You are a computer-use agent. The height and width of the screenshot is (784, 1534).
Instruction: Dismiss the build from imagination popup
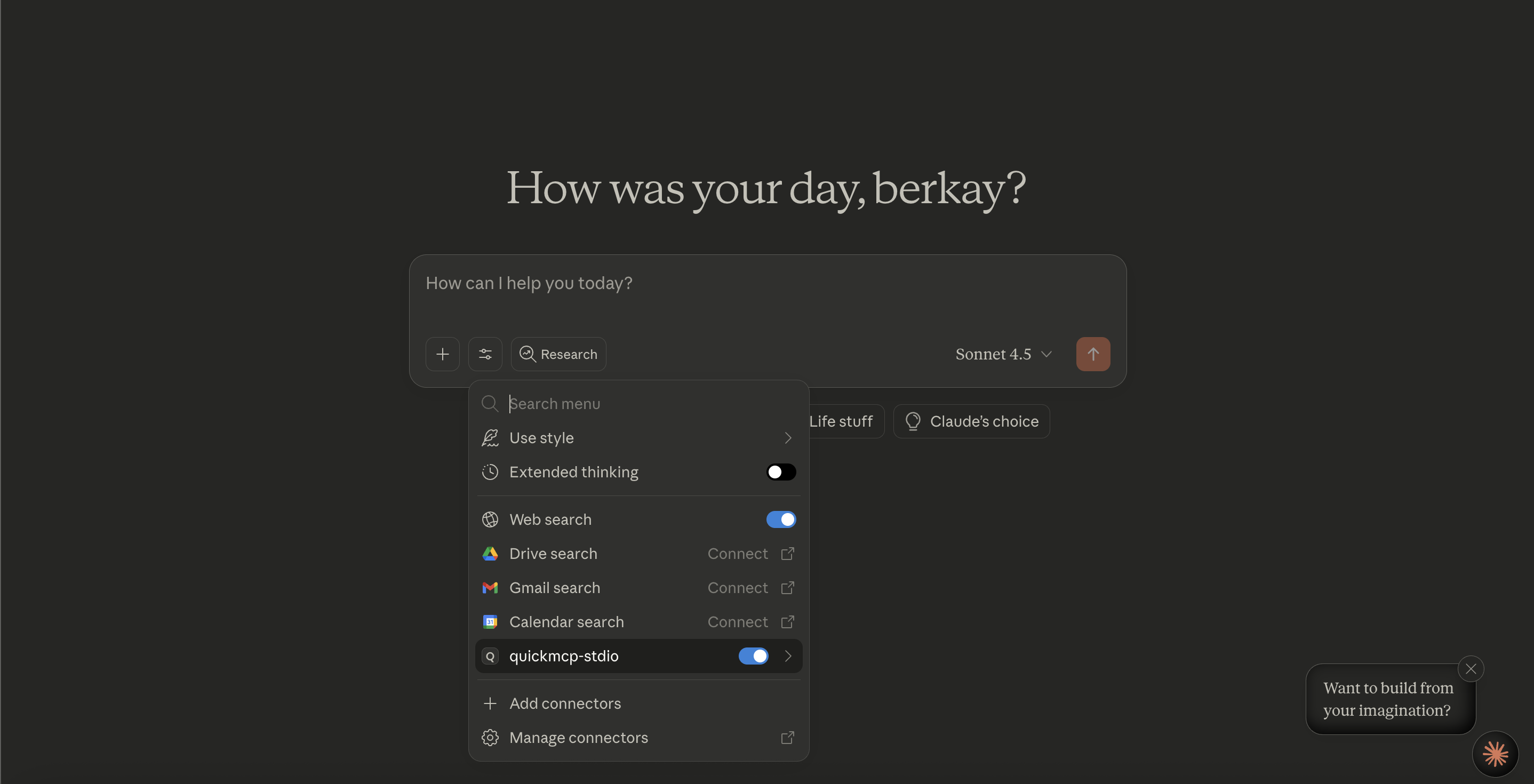[1471, 668]
